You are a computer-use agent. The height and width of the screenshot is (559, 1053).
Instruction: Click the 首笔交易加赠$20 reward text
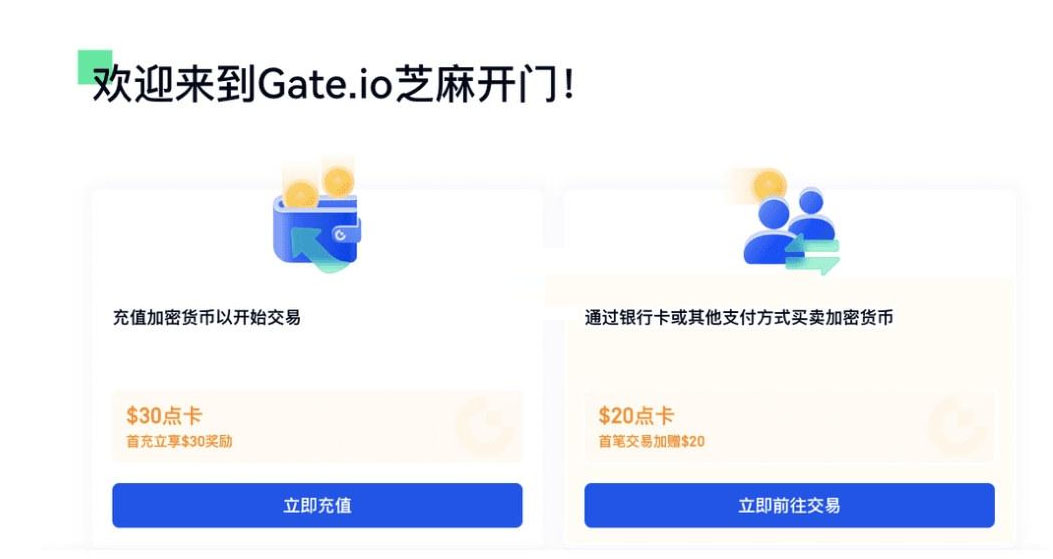tap(651, 441)
